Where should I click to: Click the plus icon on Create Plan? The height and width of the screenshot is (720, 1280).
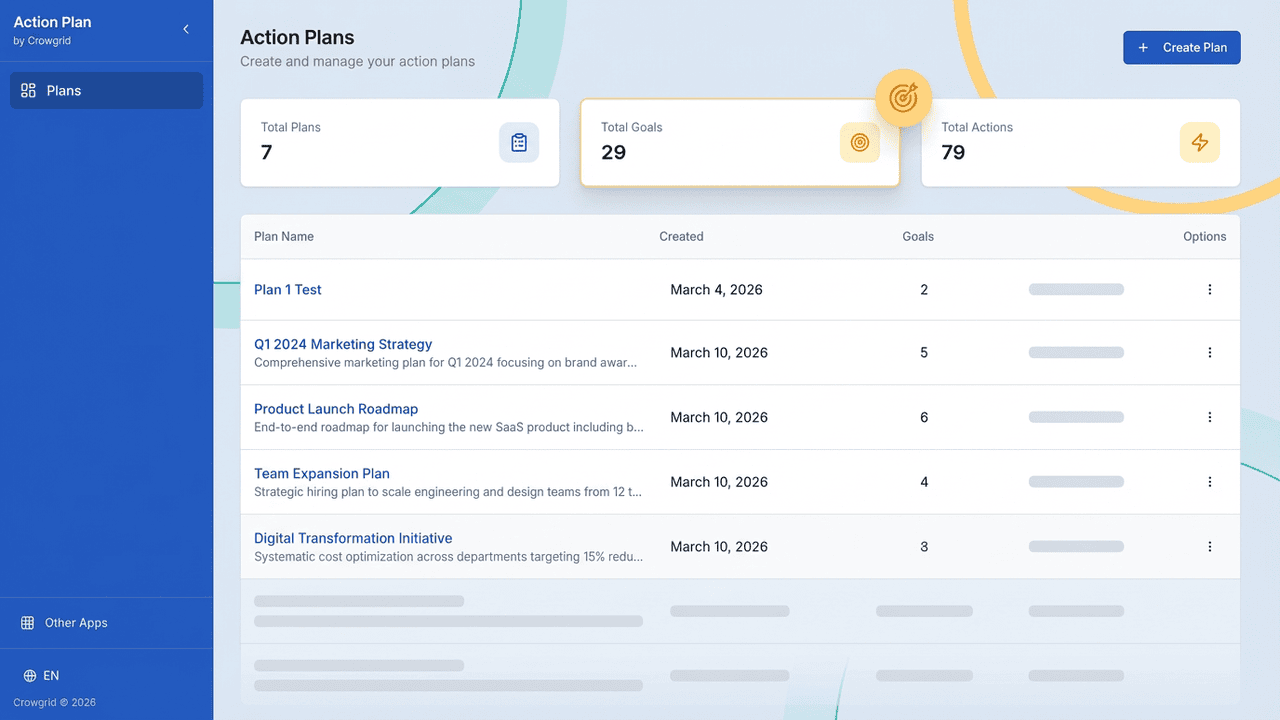(x=1143, y=48)
